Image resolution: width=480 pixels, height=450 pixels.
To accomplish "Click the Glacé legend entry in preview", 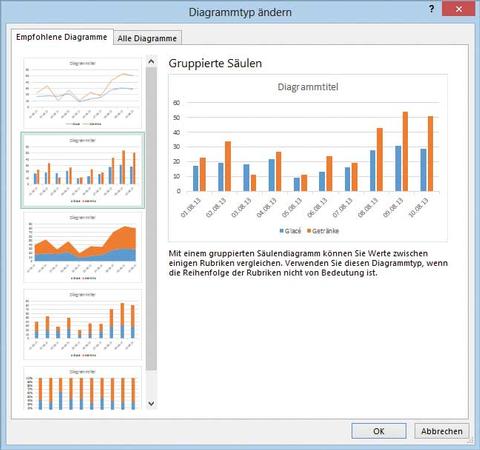I will click(290, 231).
